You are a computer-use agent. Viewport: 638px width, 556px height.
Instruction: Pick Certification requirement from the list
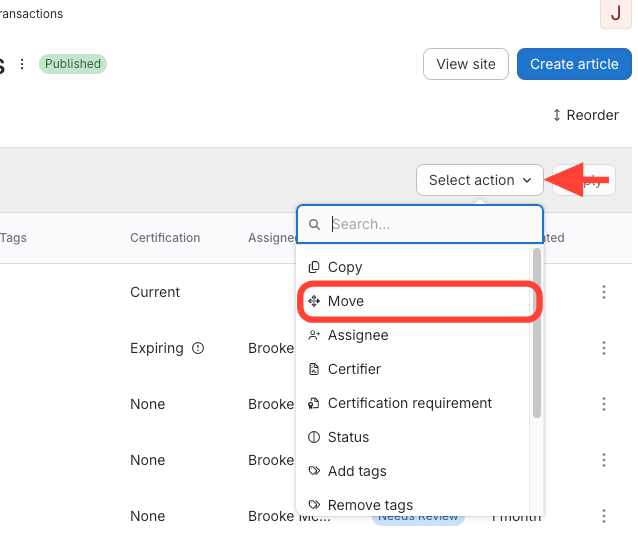(x=410, y=403)
